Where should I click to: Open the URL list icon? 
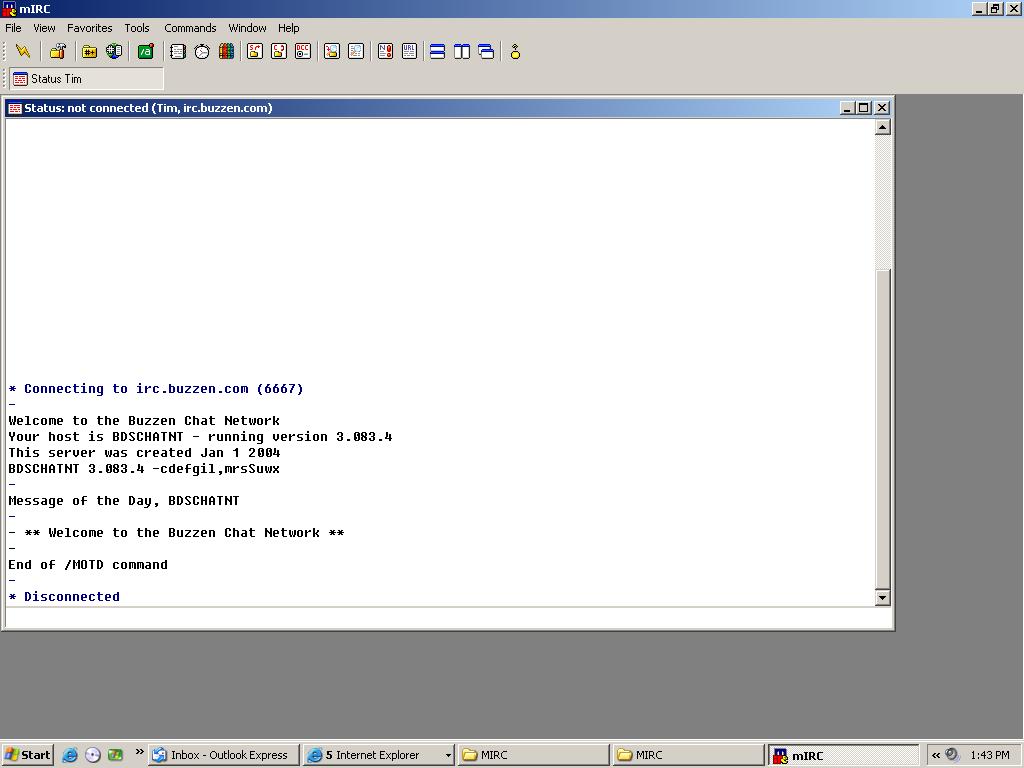(x=409, y=52)
